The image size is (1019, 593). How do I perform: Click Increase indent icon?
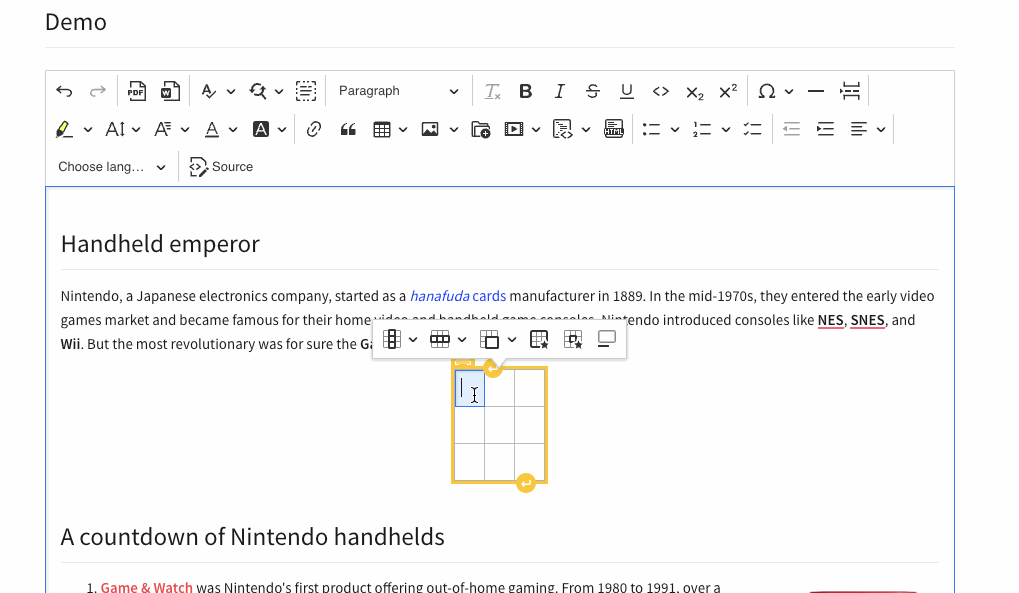[825, 129]
